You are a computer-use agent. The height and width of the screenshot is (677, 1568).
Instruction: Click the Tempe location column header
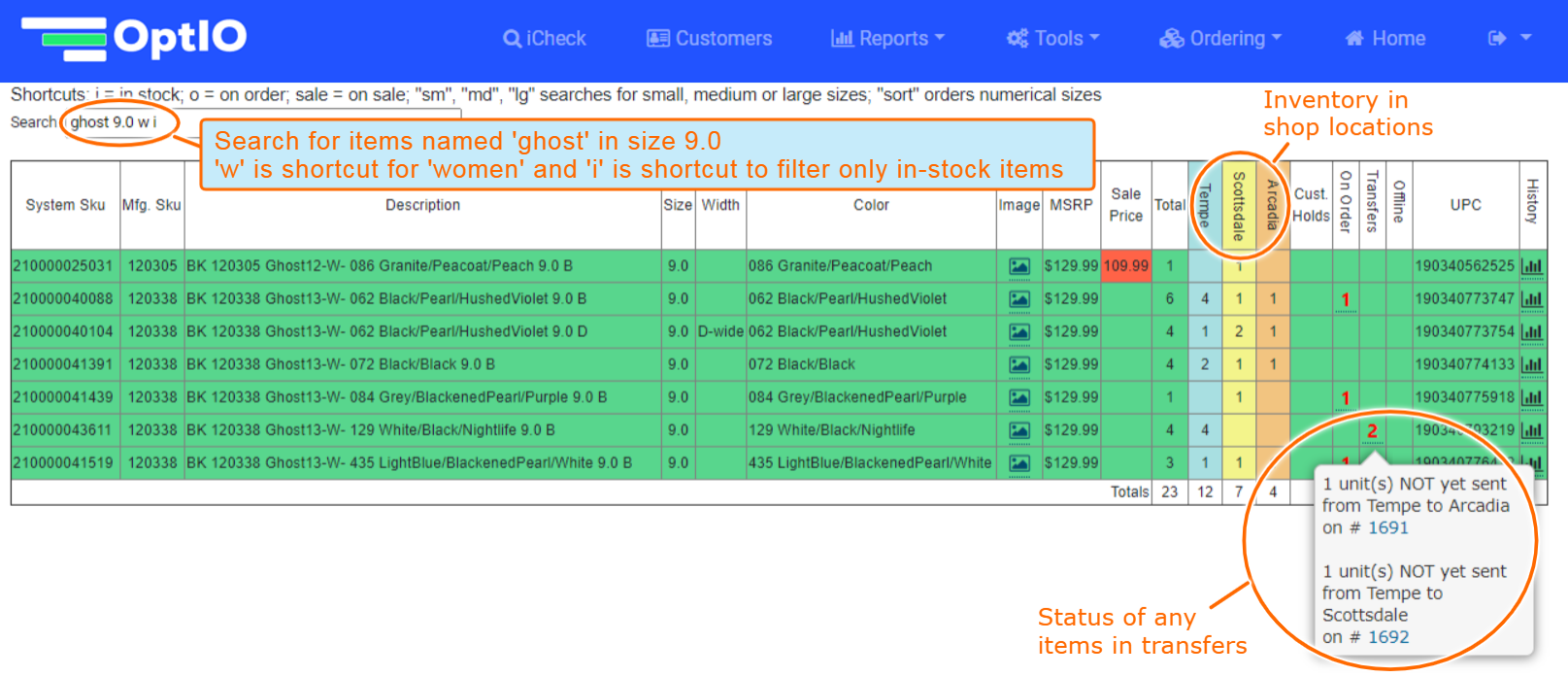[1205, 206]
